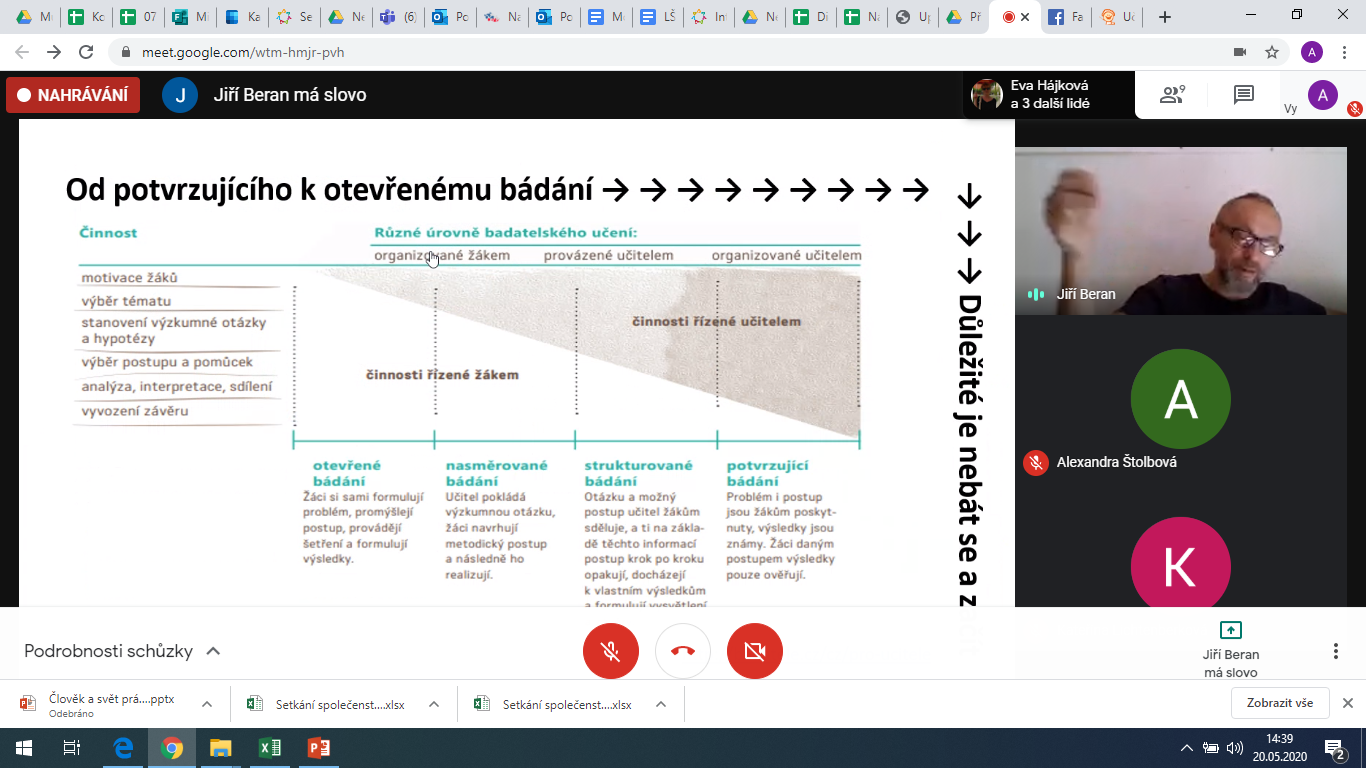1366x768 pixels.
Task: Select Alexandra Štolbová participant tile
Action: pos(1181,410)
